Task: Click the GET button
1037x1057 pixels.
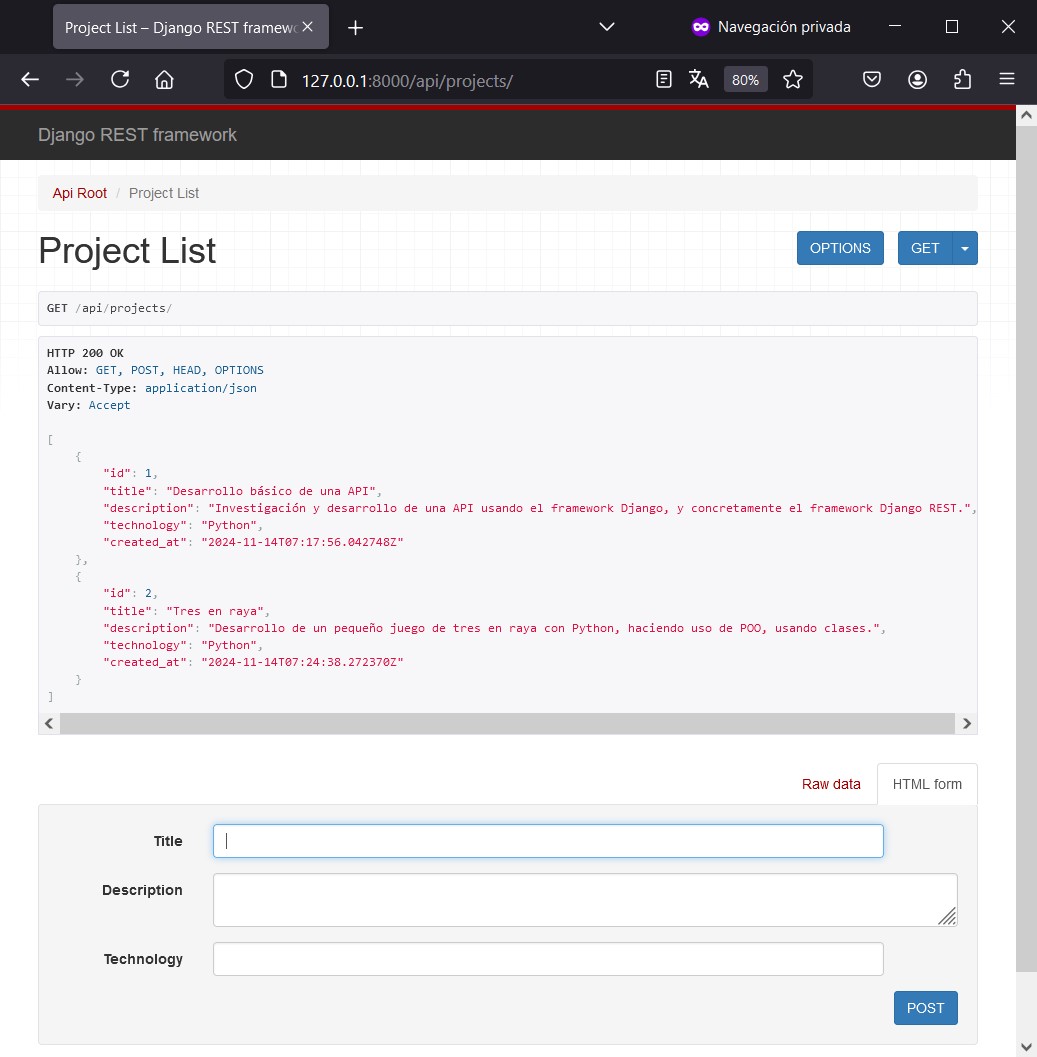Action: tap(925, 248)
